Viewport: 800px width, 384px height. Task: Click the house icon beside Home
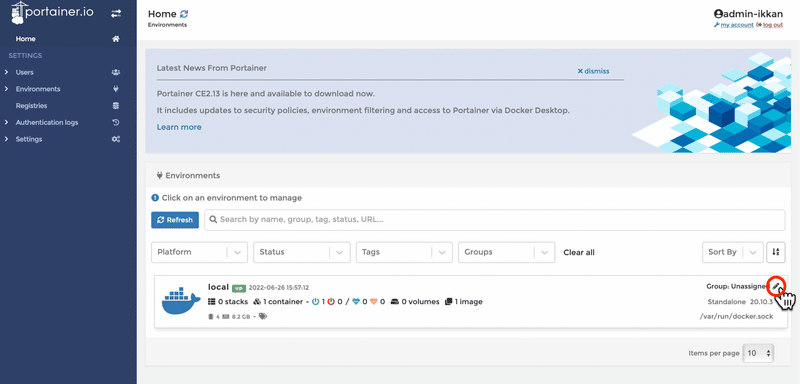(x=116, y=39)
